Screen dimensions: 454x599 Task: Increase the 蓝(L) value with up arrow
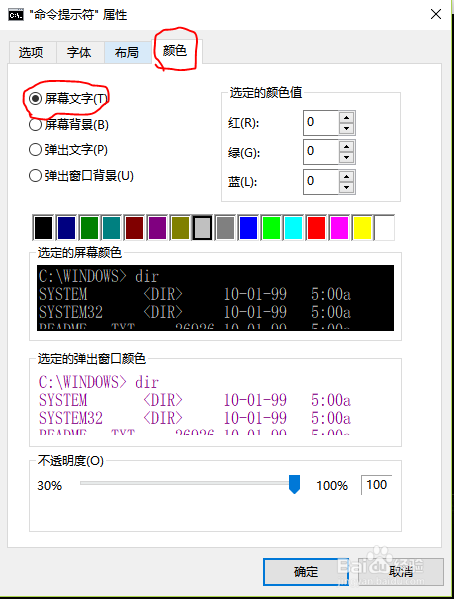tap(346, 176)
